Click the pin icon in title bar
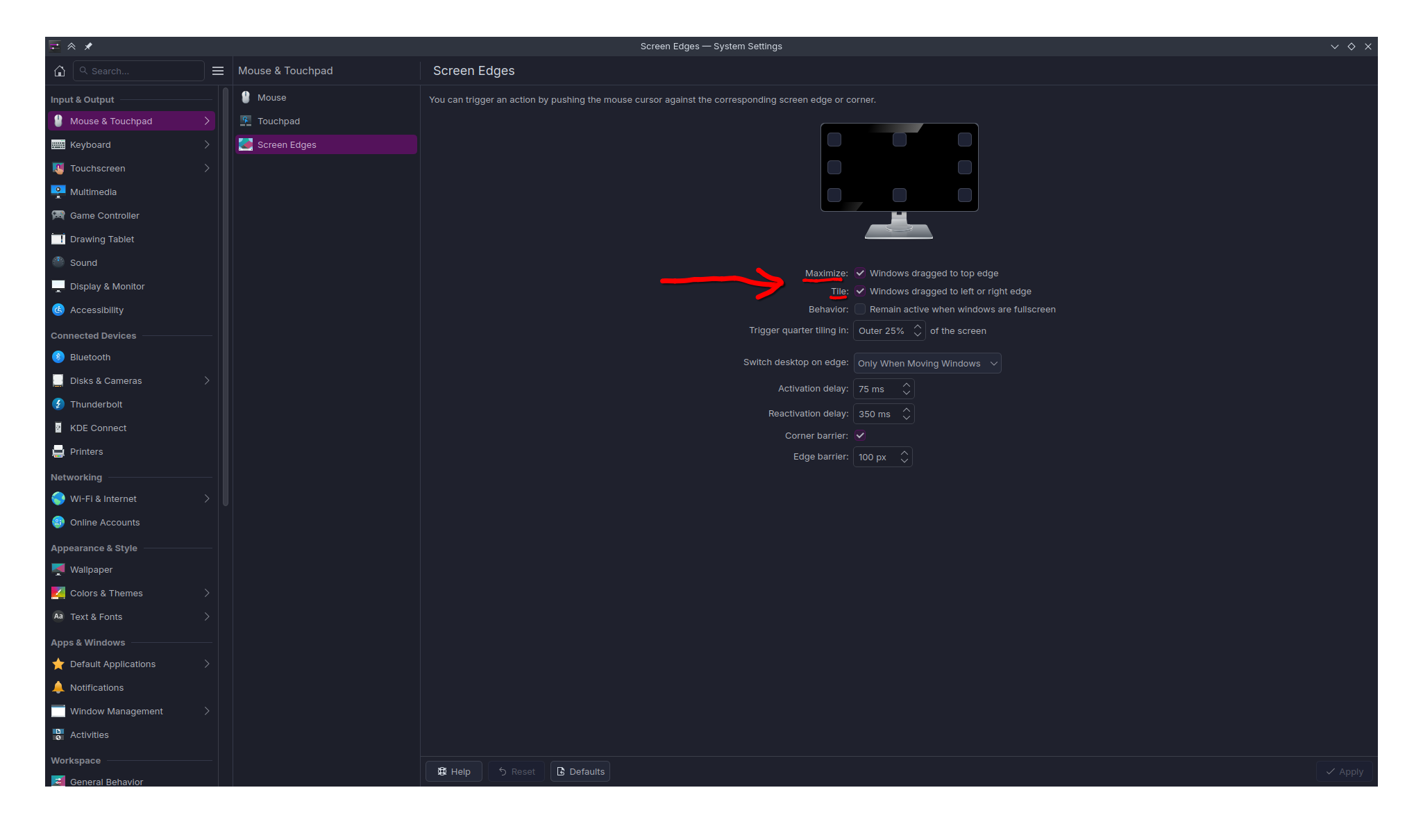The width and height of the screenshot is (1423, 840). [x=88, y=47]
